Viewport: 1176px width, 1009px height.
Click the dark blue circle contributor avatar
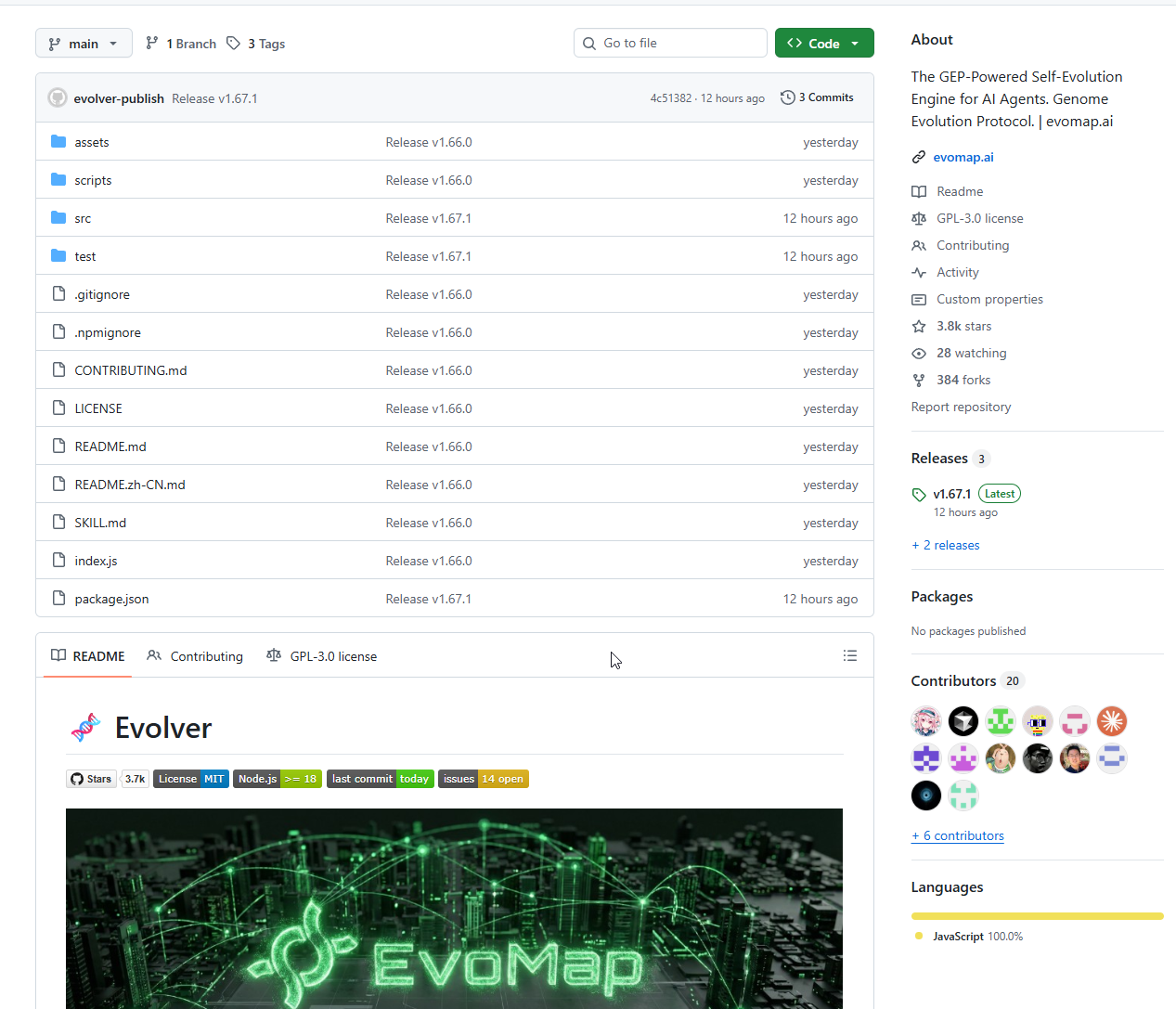[x=926, y=796]
